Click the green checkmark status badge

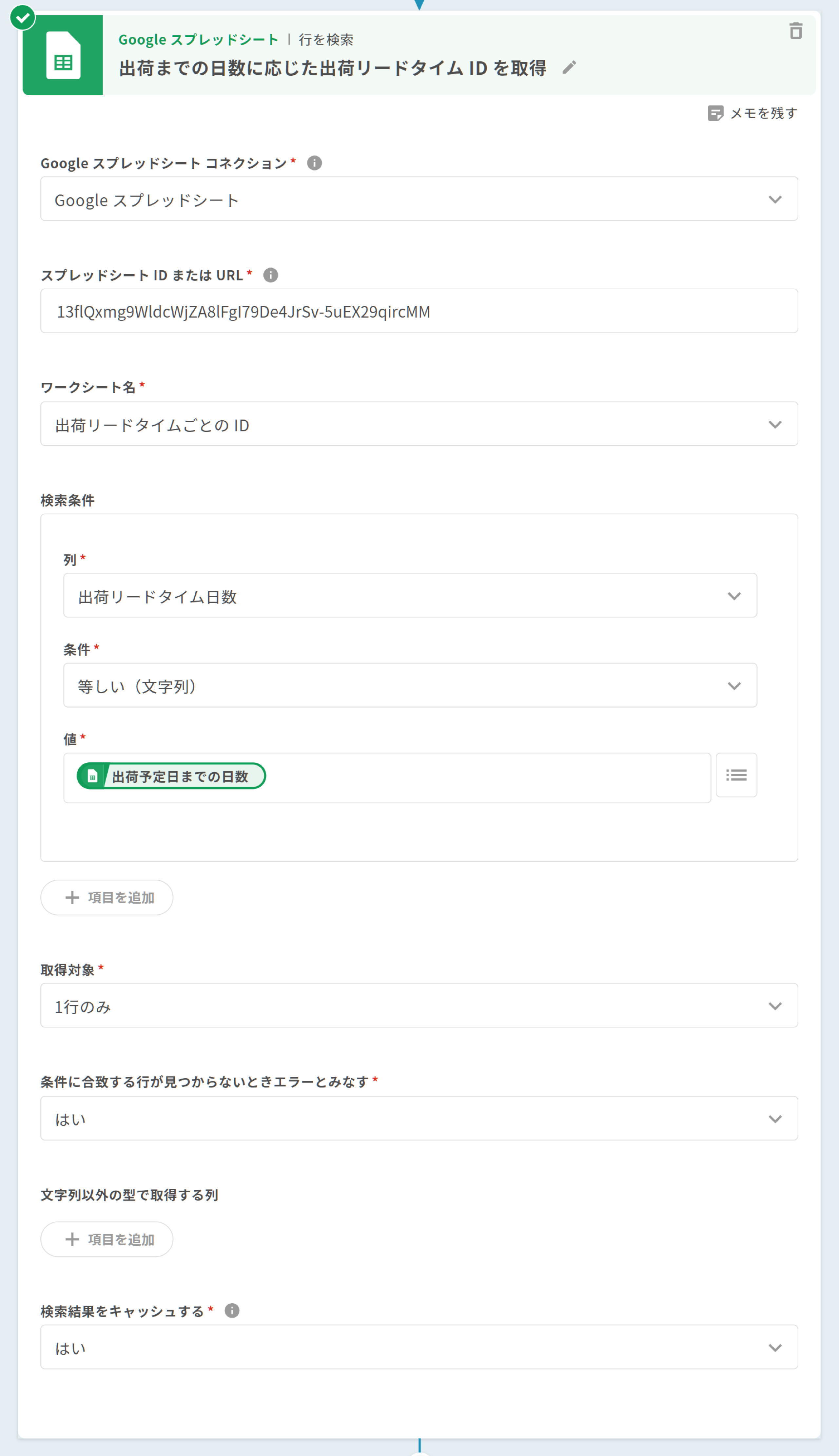(x=23, y=18)
